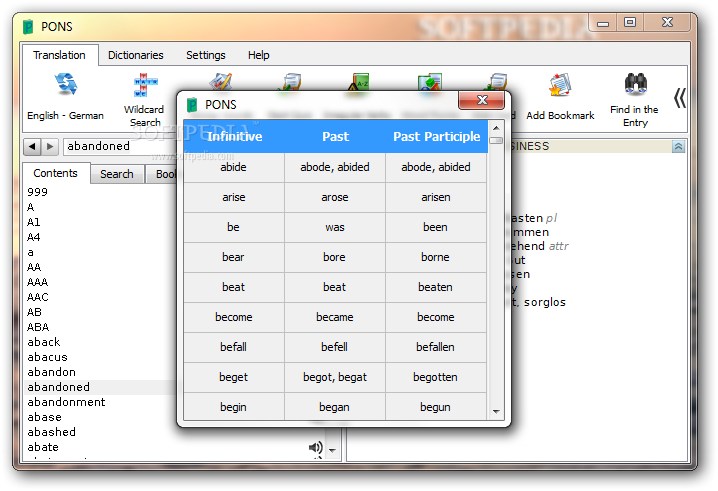Close the irregular verbs PONS popup
The height and width of the screenshot is (491, 718).
coord(482,100)
